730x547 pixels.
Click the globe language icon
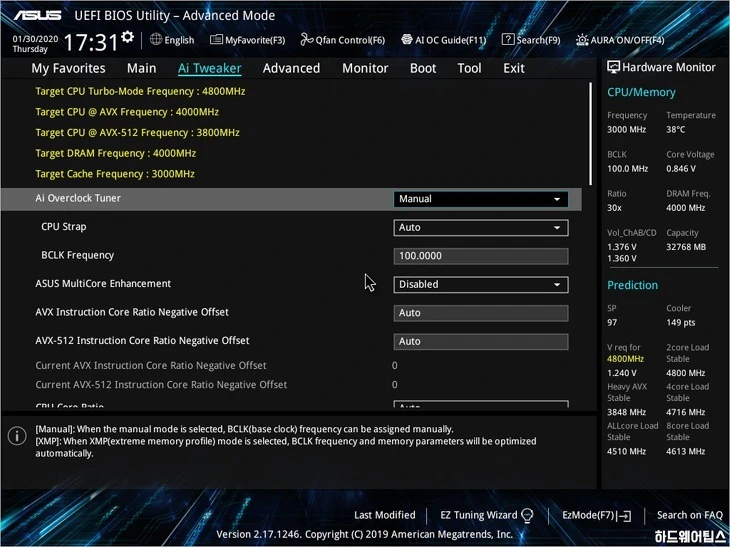tap(156, 40)
